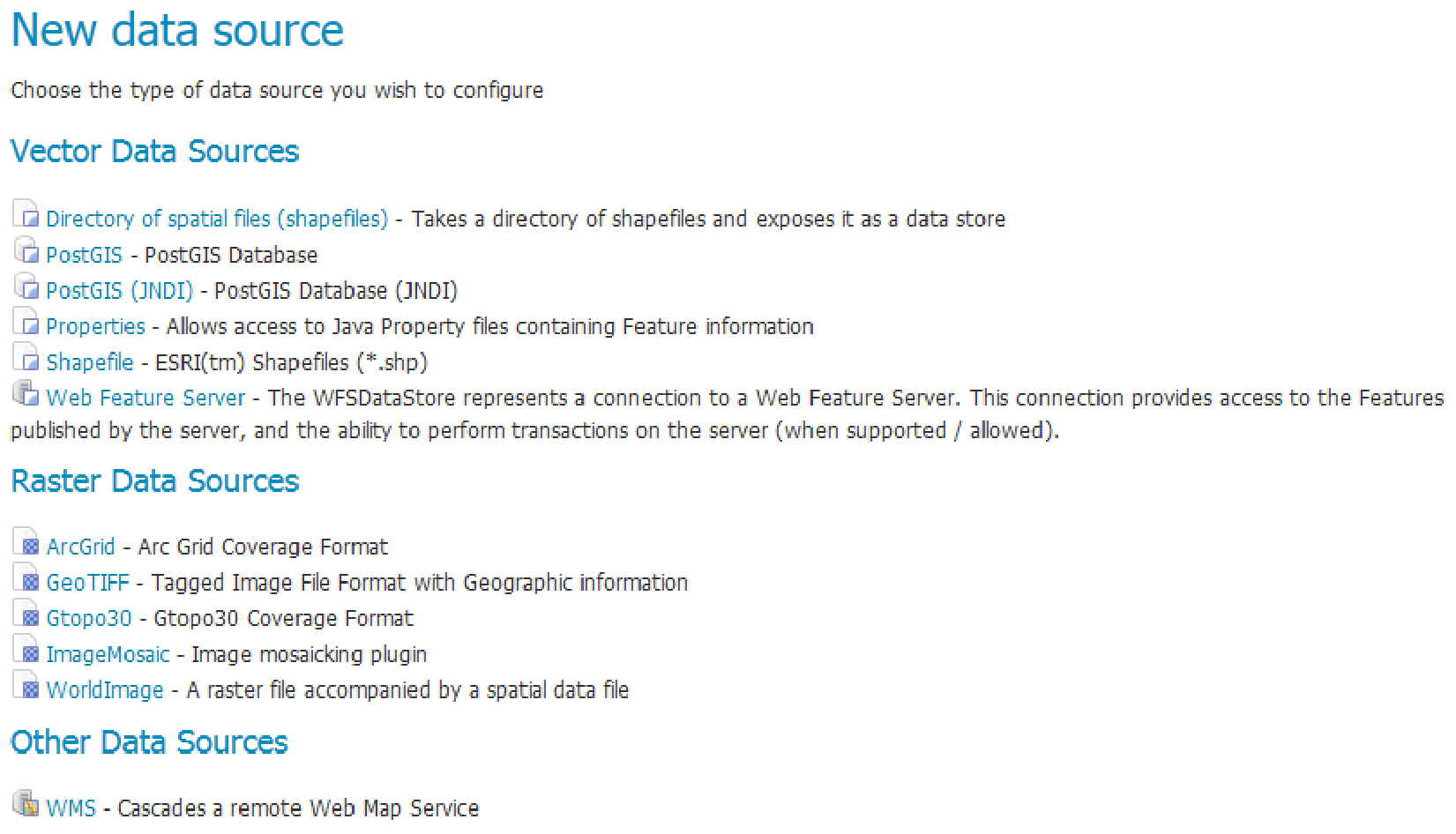Click the ImageMosaic raster icon
The height and width of the screenshot is (834, 1456).
26,651
